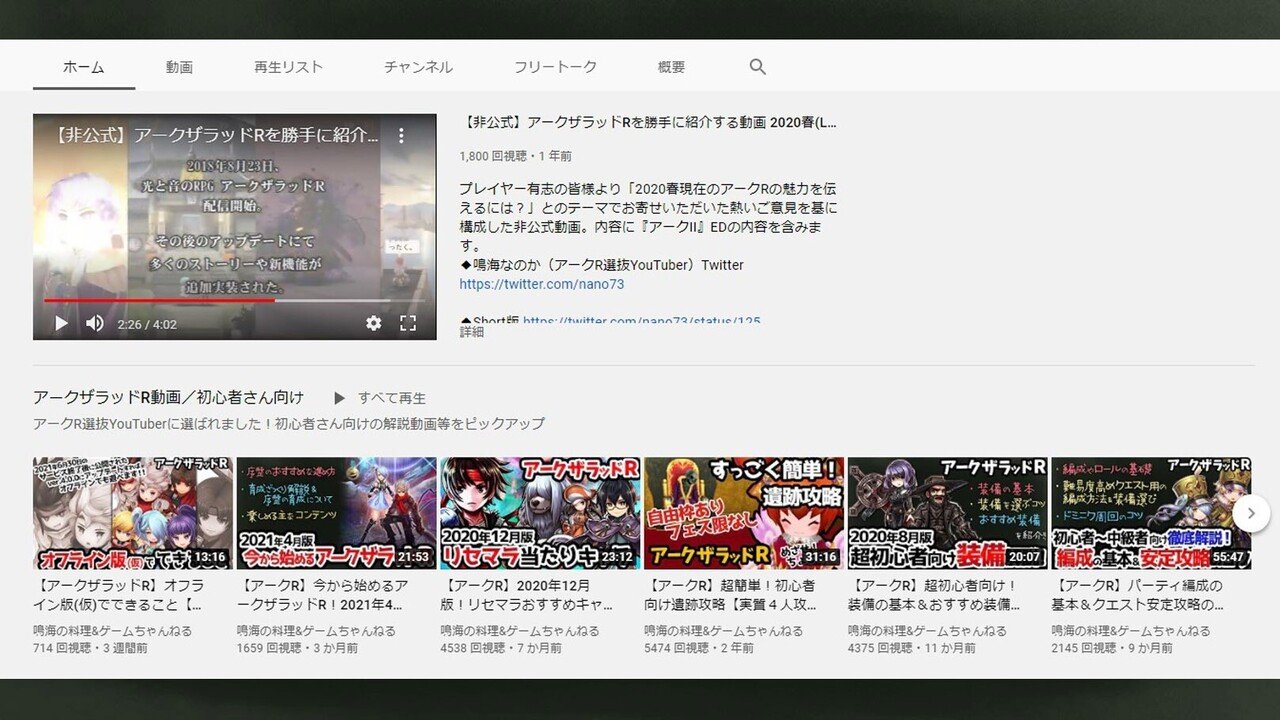
Task: Open title 超初心者向け!装備の基本
Action: [935, 595]
